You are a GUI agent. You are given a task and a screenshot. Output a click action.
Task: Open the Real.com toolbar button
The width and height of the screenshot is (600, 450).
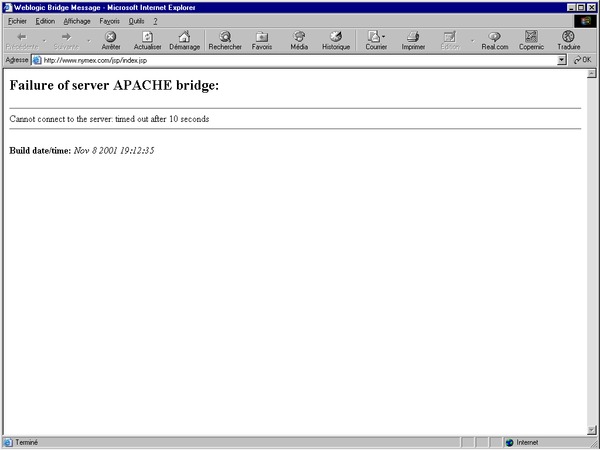click(x=495, y=41)
